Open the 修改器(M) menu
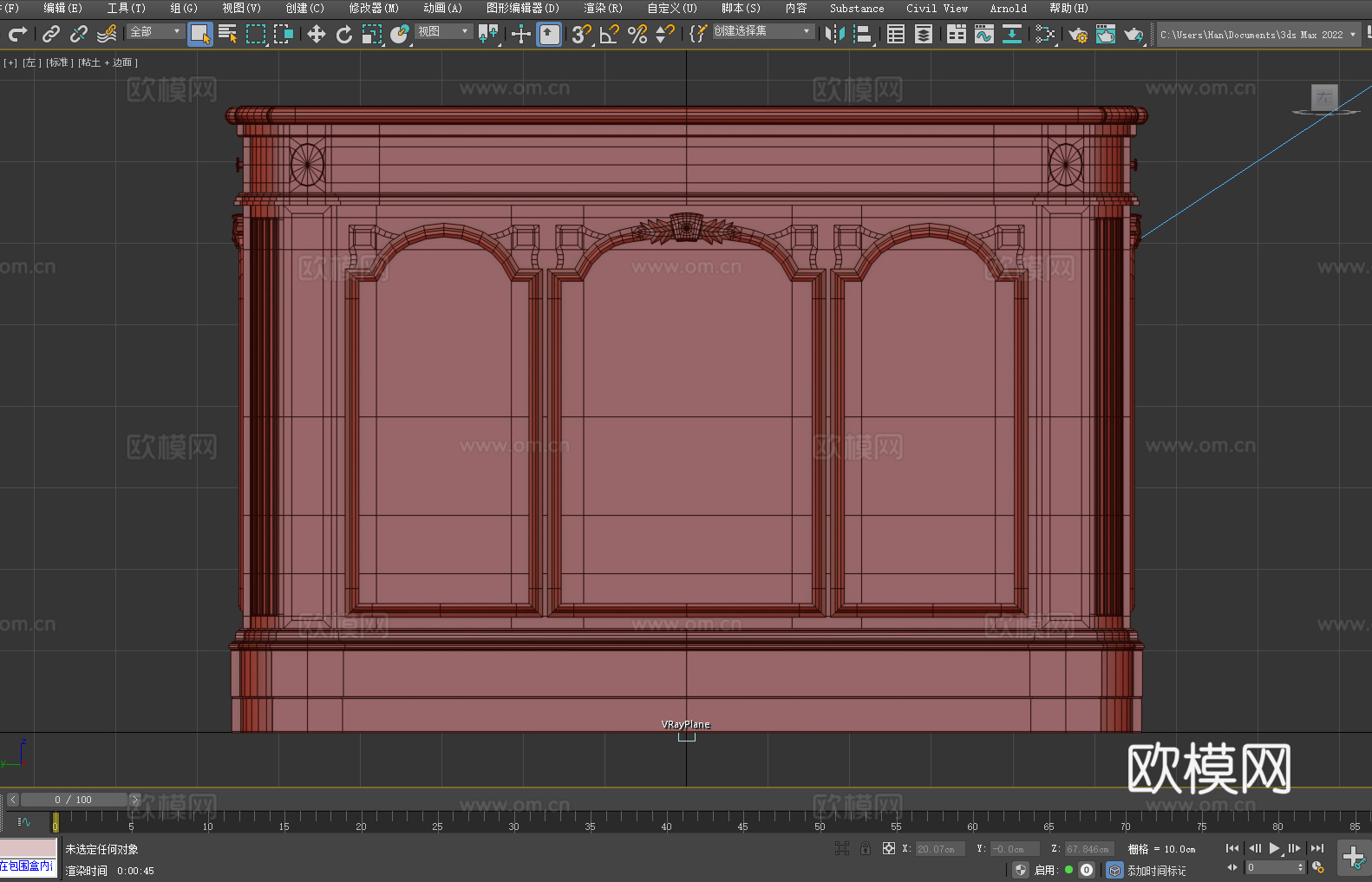Viewport: 1372px width, 882px height. [x=374, y=8]
